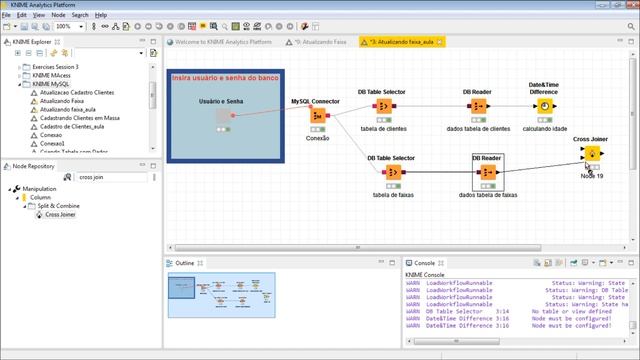Select the DB Reader 'dados tabela de faixas' node
The height and width of the screenshot is (360, 640).
pyautogui.click(x=488, y=172)
